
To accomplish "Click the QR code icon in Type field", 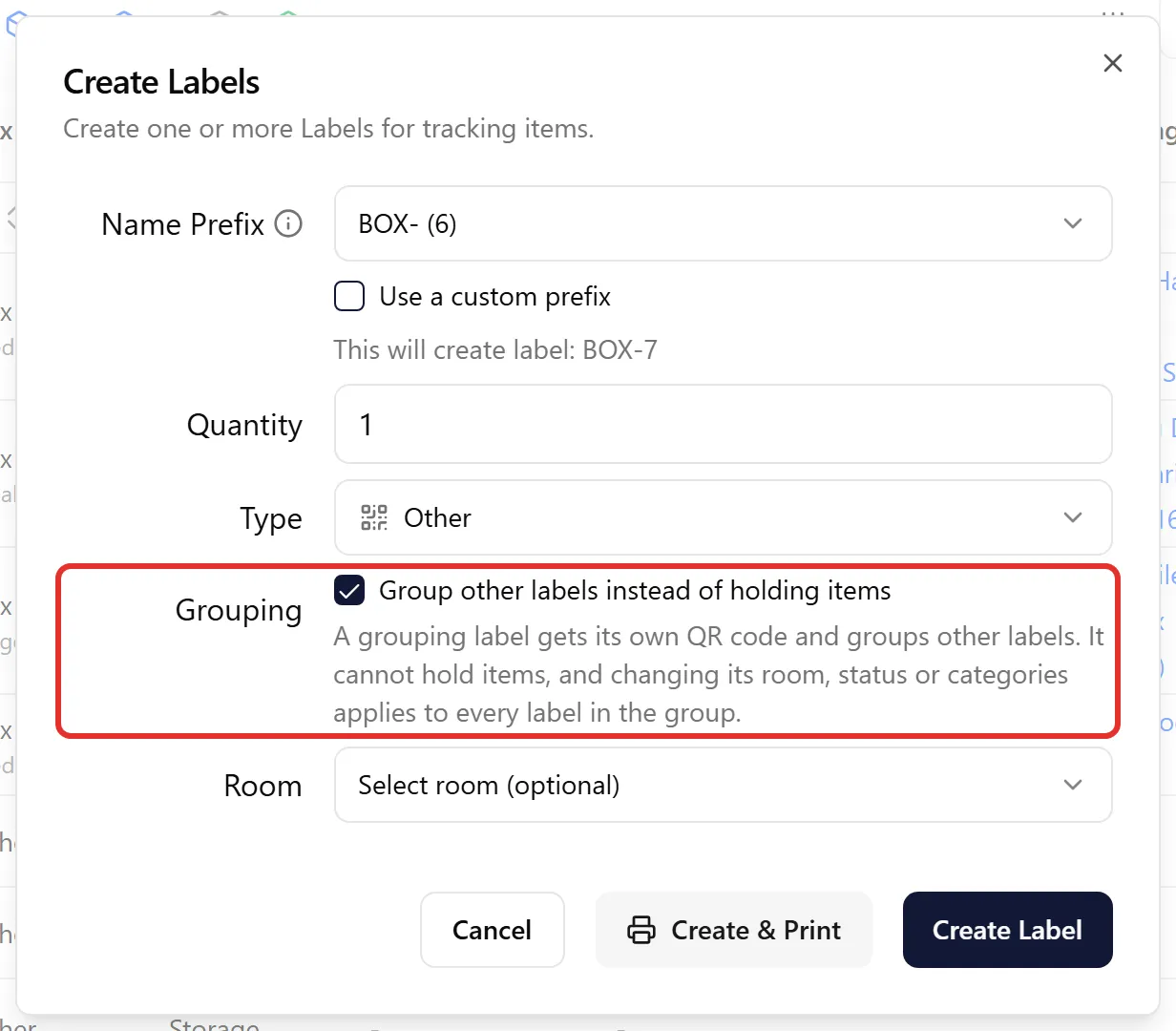I will click(374, 517).
